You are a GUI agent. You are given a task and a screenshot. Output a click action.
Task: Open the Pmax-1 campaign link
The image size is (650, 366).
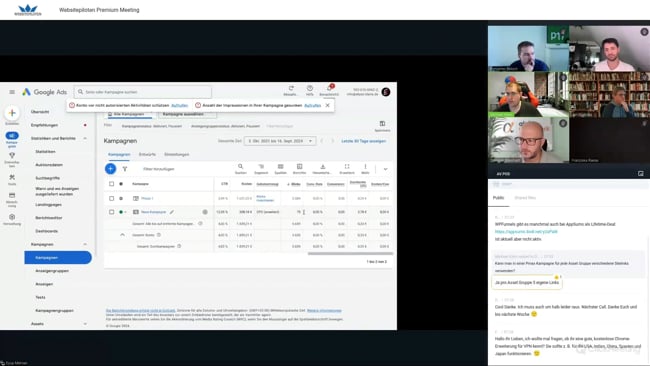(147, 199)
